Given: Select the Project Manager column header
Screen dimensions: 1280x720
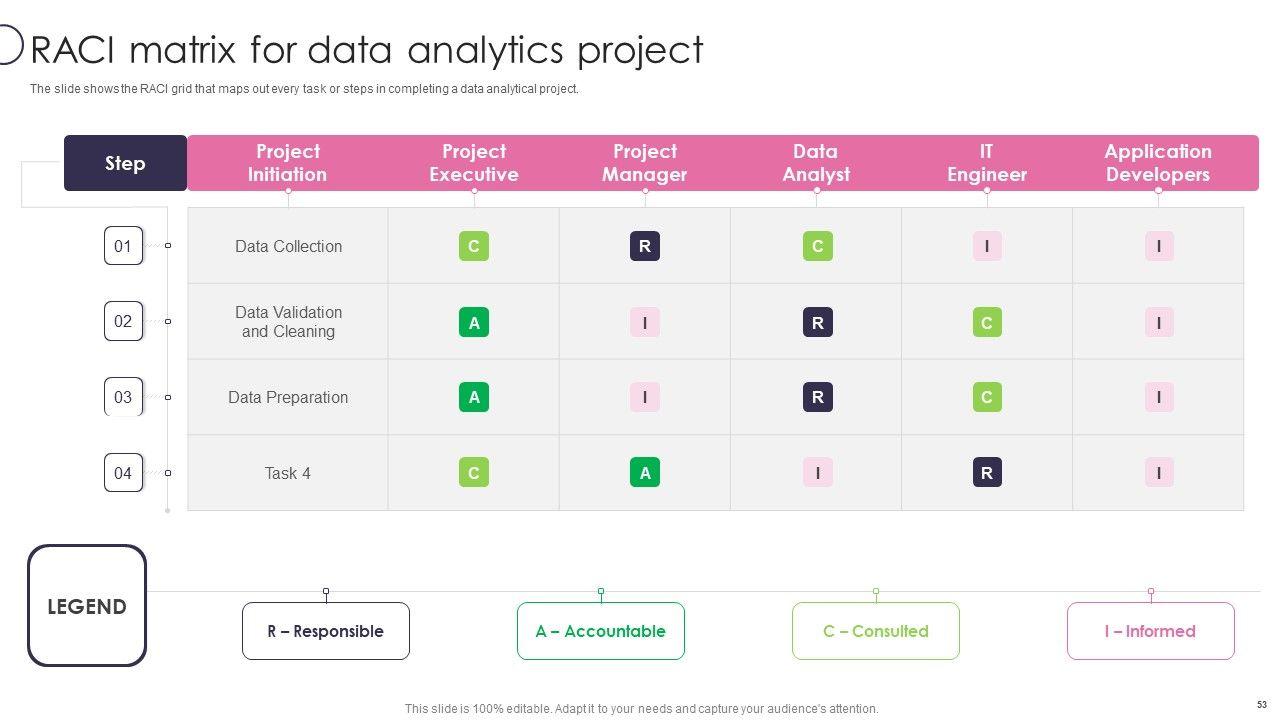Looking at the screenshot, I should (645, 163).
